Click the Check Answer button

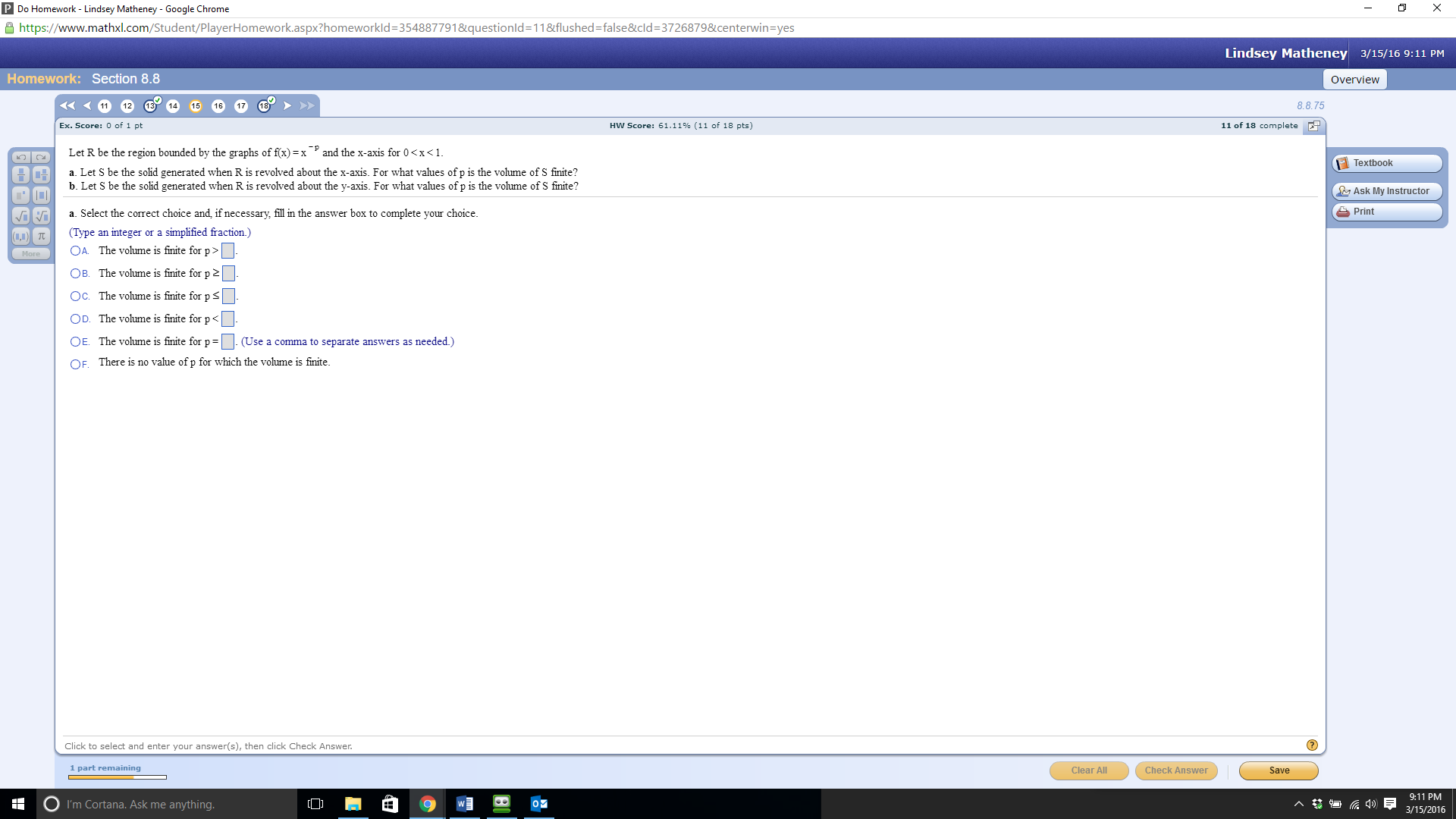pyautogui.click(x=1176, y=770)
